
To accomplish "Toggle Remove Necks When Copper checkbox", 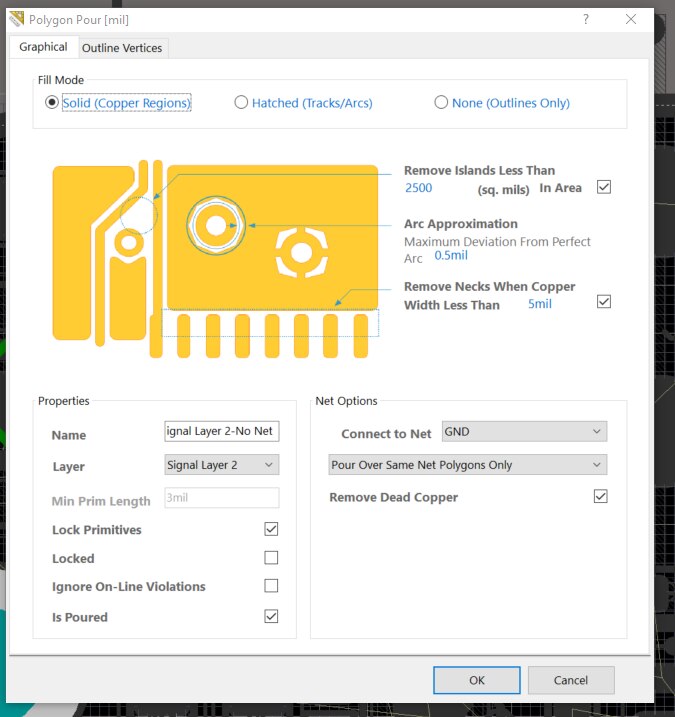I will click(x=603, y=301).
